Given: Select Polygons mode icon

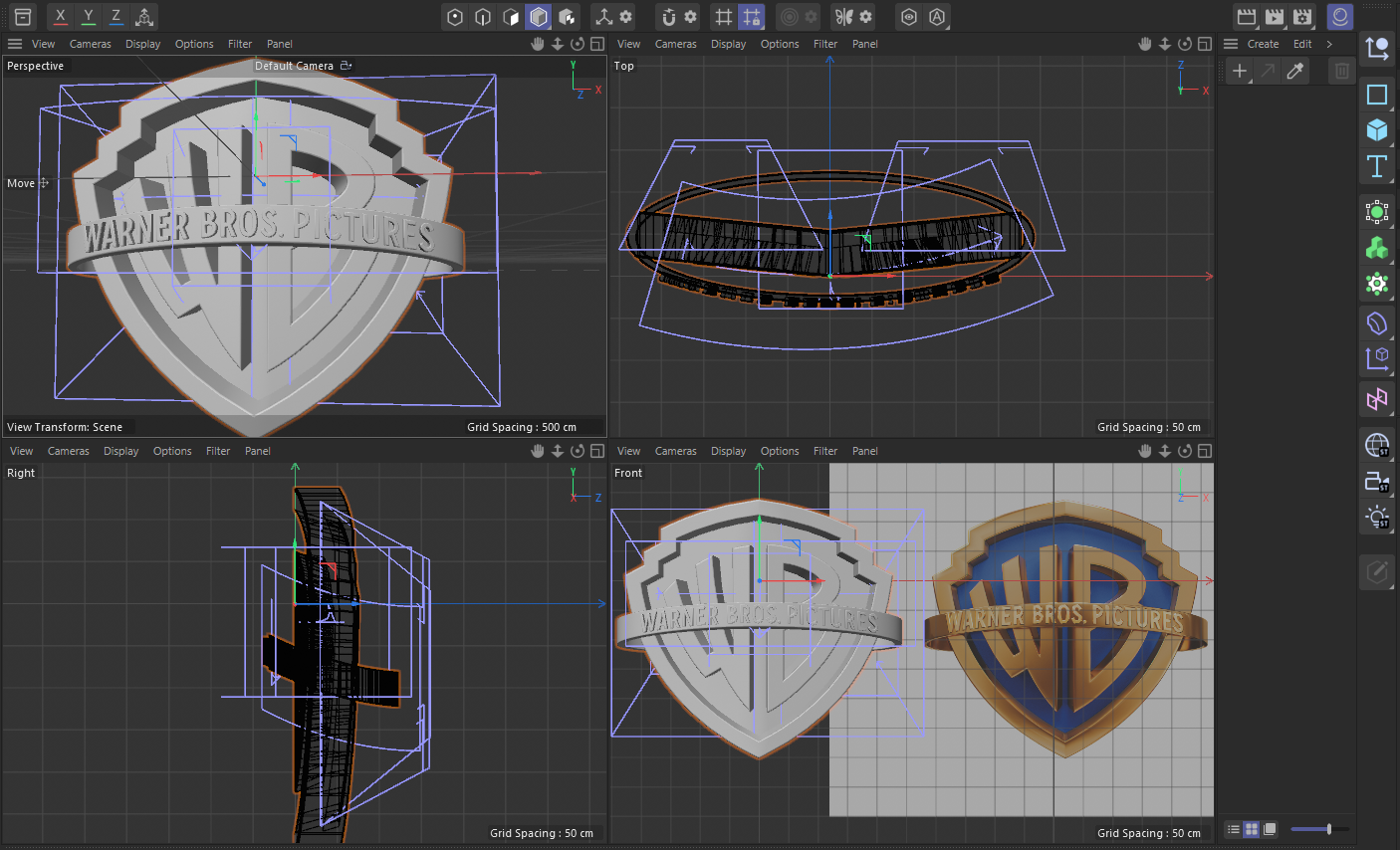Looking at the screenshot, I should coord(511,16).
